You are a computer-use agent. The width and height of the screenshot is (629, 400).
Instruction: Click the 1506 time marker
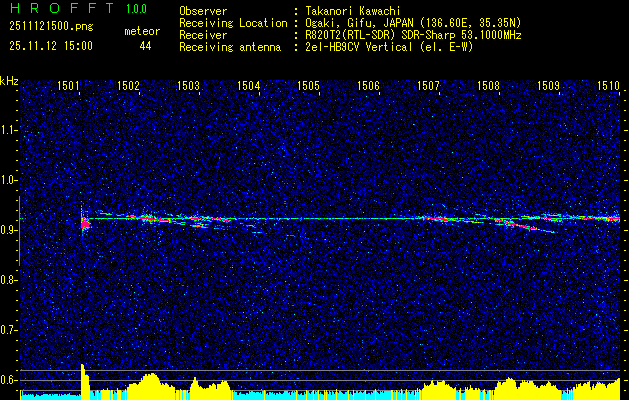pyautogui.click(x=368, y=85)
